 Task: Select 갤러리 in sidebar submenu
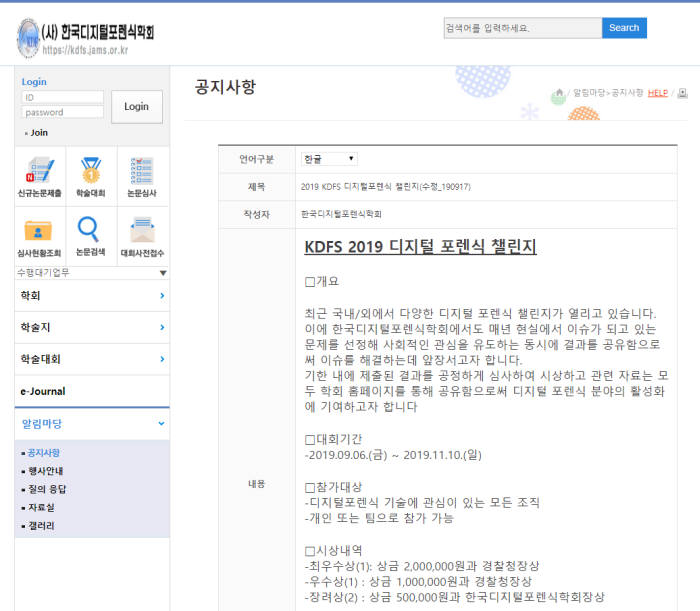[42, 526]
